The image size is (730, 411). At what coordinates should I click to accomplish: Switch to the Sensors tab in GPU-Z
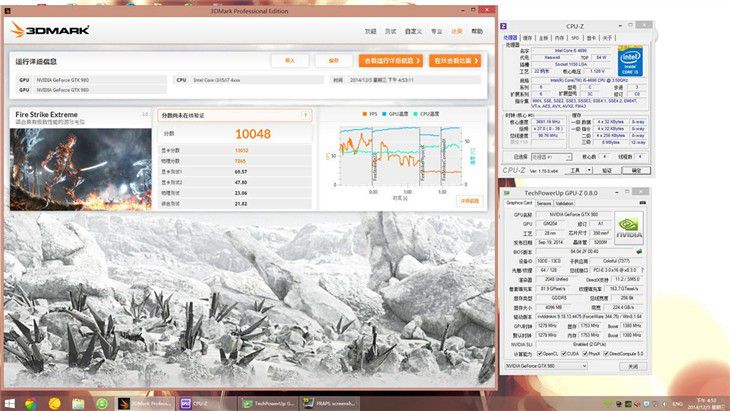click(544, 203)
